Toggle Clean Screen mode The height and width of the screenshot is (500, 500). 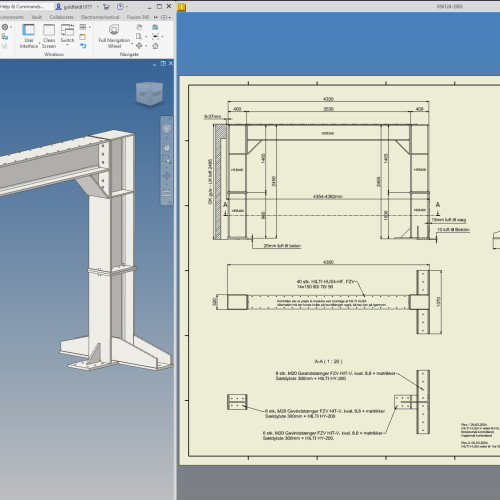49,36
